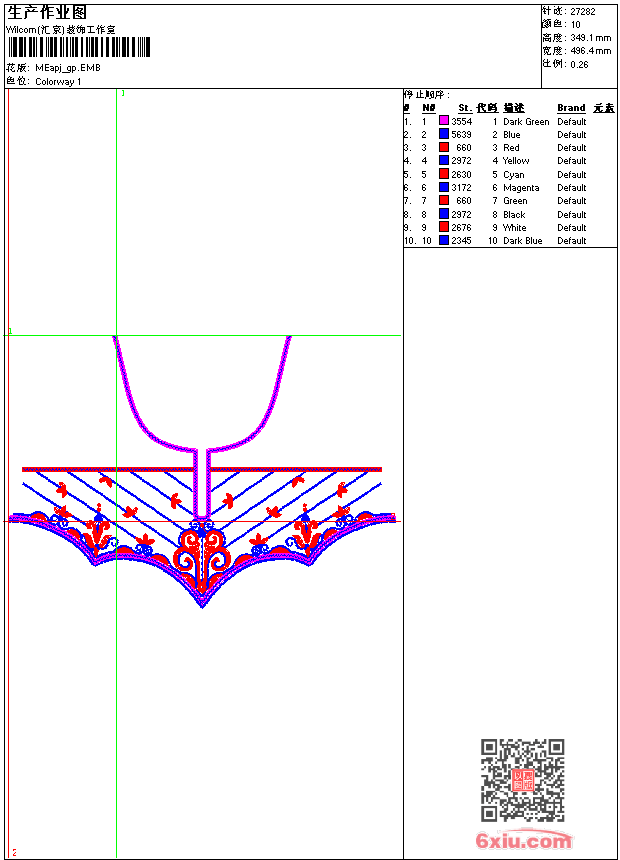
Task: Select the file name 'MEapj_gp.EMB'
Action: point(67,68)
